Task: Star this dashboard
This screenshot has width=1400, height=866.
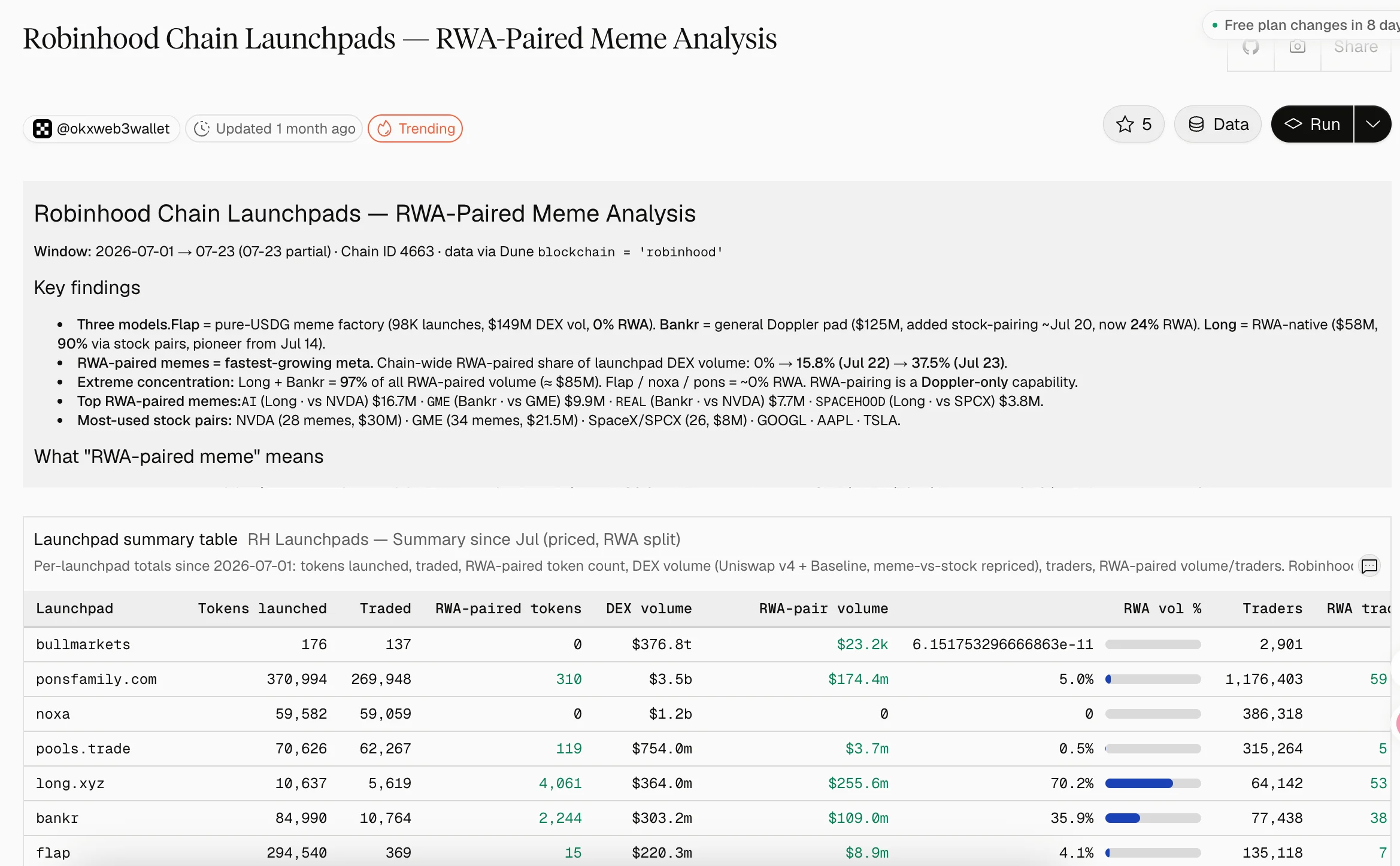Action: pyautogui.click(x=1134, y=125)
